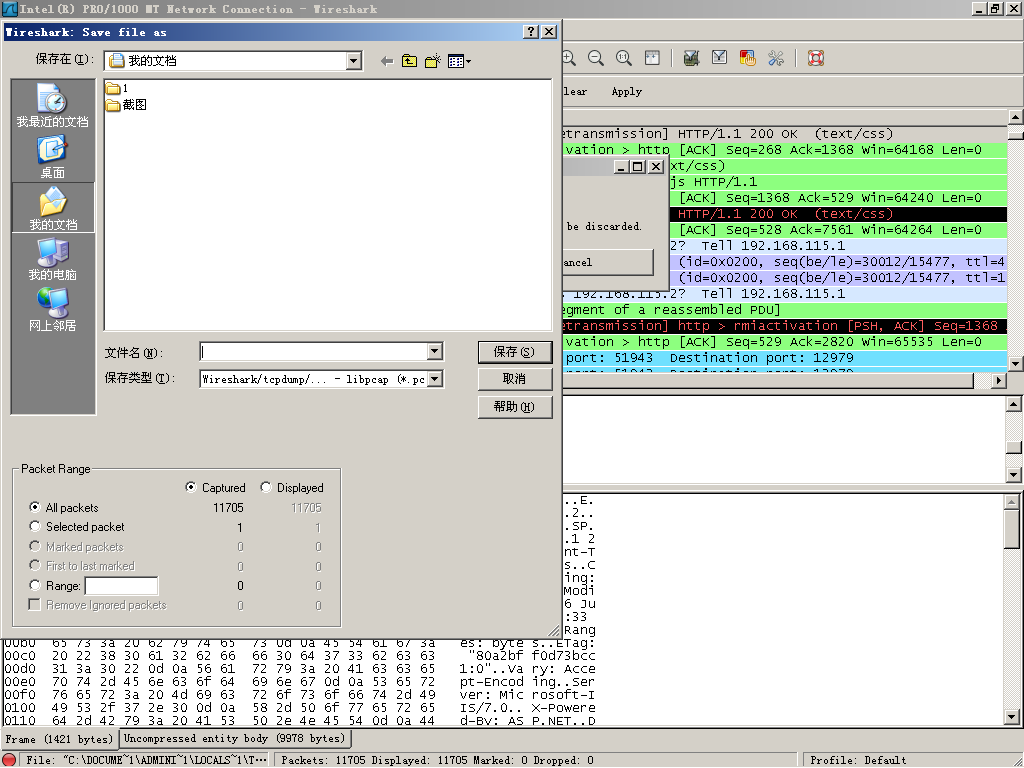Expand the 保存类型 file type dropdown

coord(435,379)
